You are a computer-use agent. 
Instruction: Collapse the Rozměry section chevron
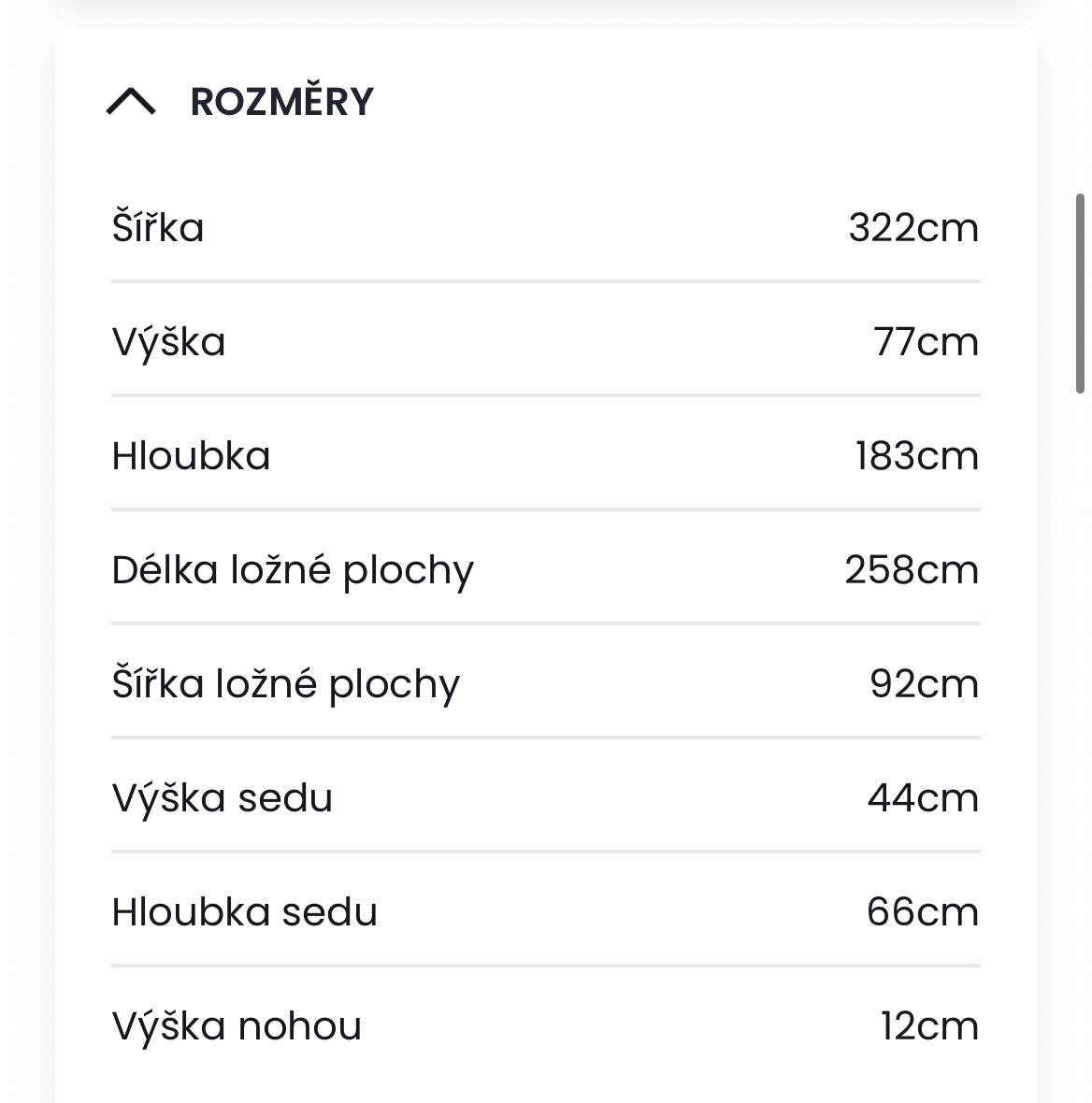[131, 101]
